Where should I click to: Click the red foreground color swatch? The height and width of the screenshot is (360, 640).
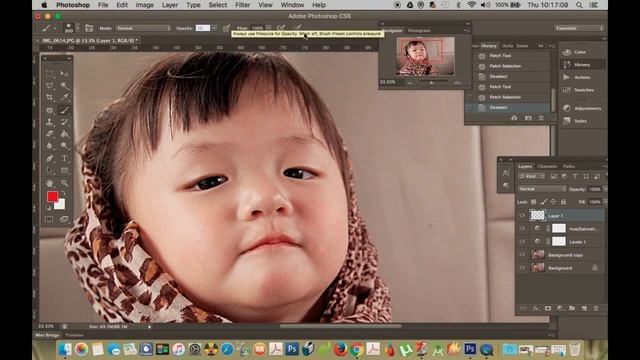click(52, 197)
